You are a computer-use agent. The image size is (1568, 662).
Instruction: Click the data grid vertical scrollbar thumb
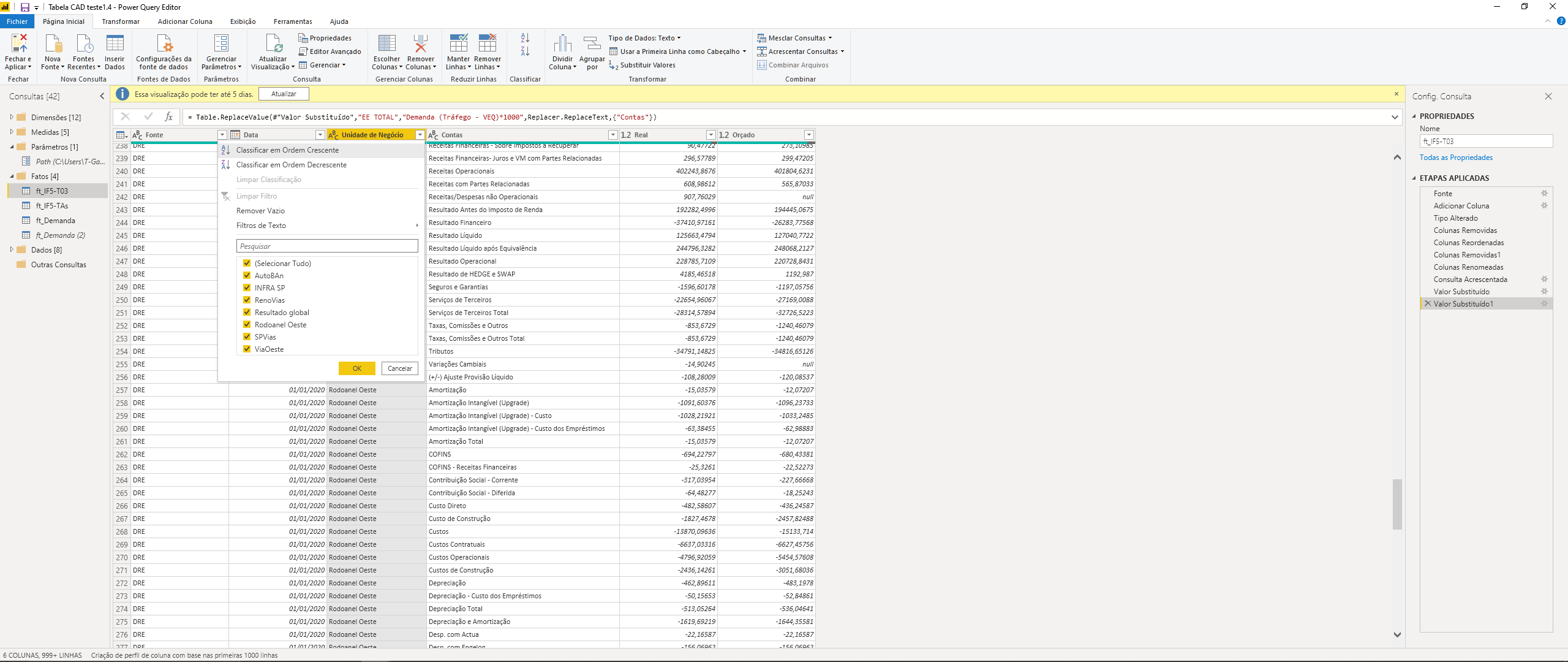pos(1397,504)
